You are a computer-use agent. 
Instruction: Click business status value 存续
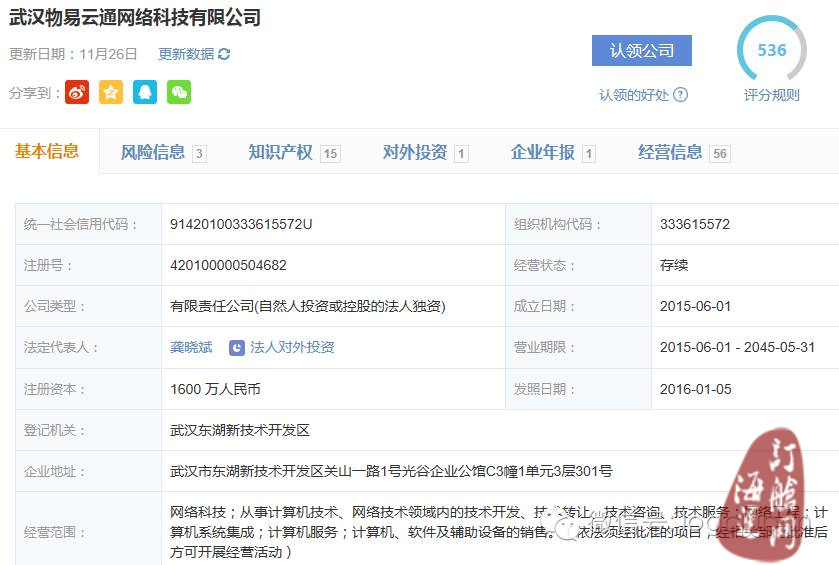pyautogui.click(x=674, y=265)
